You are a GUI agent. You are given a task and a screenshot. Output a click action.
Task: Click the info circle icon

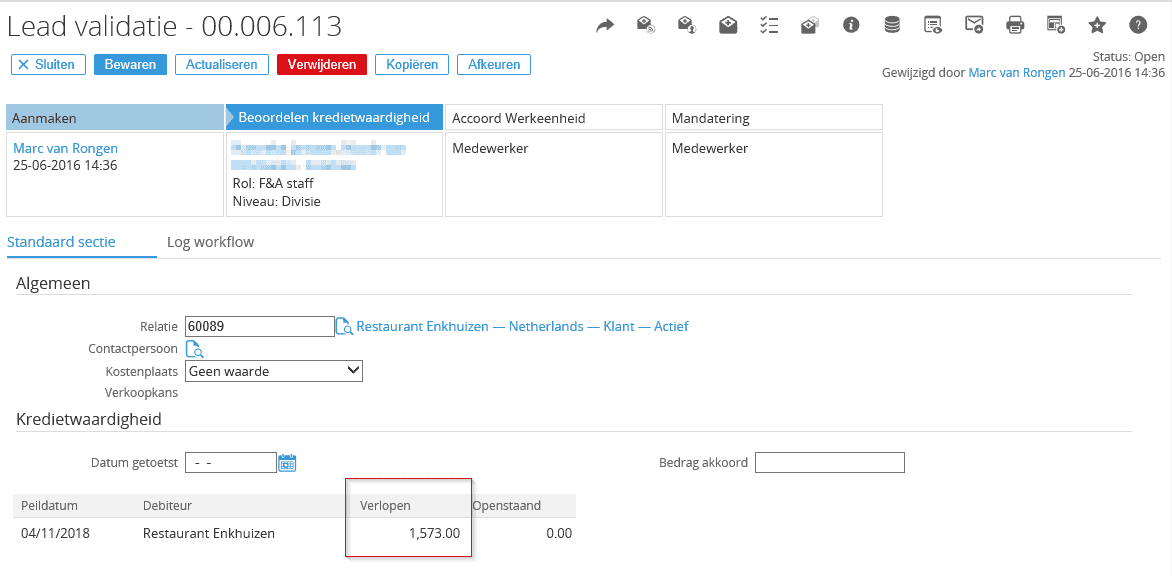coord(851,26)
